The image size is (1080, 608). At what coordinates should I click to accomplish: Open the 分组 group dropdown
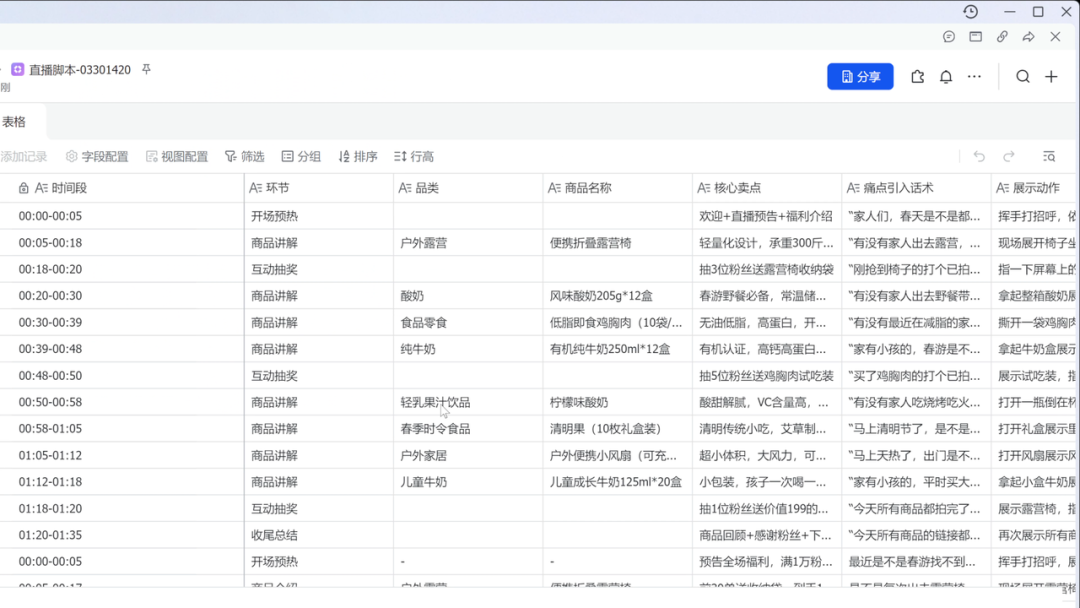click(301, 157)
